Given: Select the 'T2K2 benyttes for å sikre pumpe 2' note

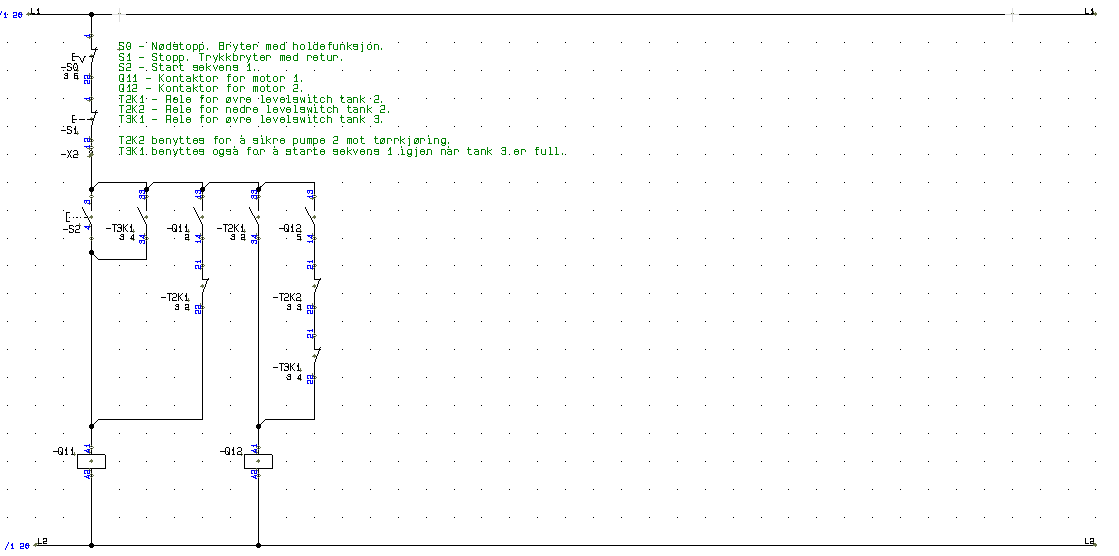Looking at the screenshot, I should (x=284, y=141).
